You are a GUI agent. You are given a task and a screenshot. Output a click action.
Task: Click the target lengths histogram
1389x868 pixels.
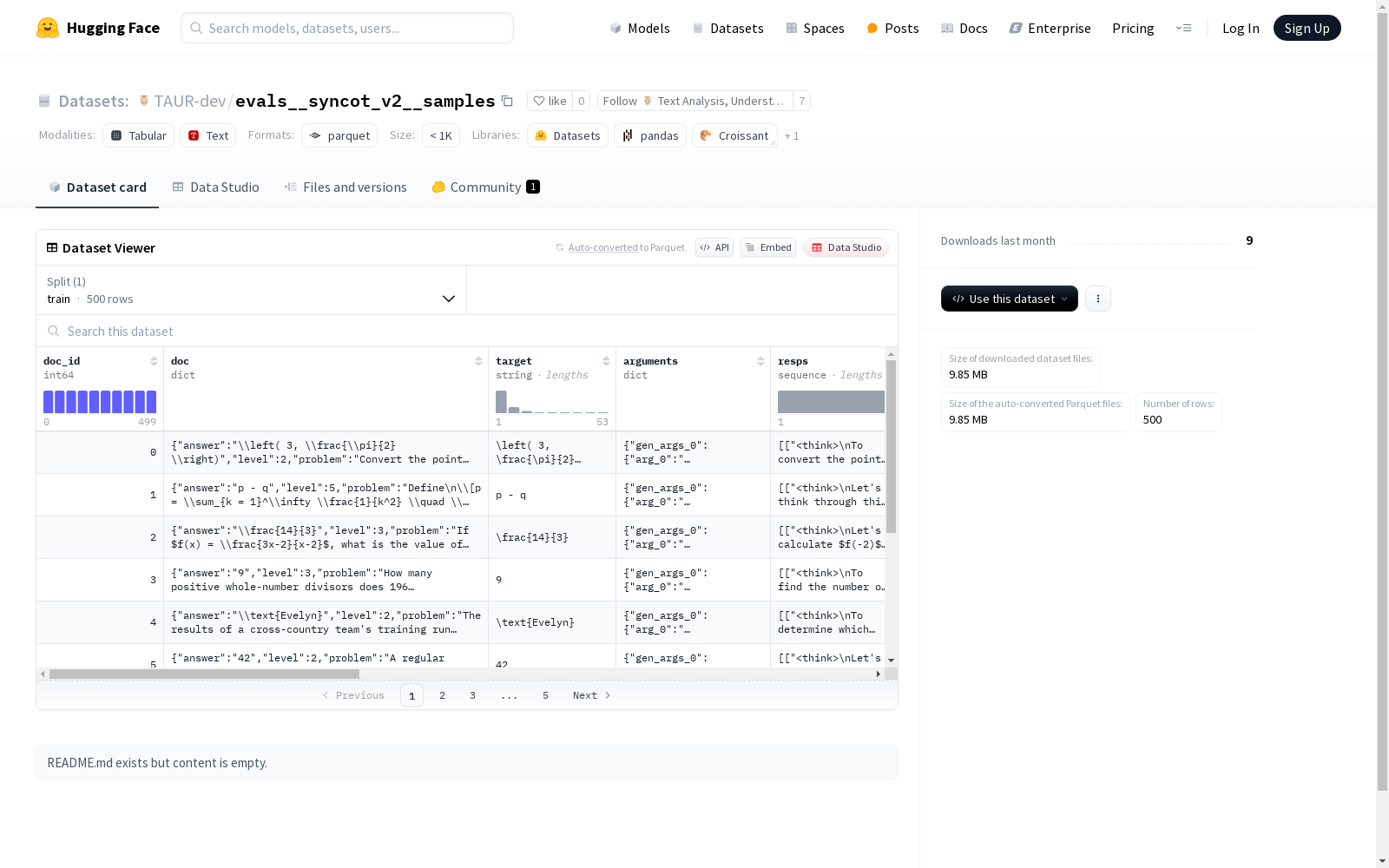tap(552, 402)
